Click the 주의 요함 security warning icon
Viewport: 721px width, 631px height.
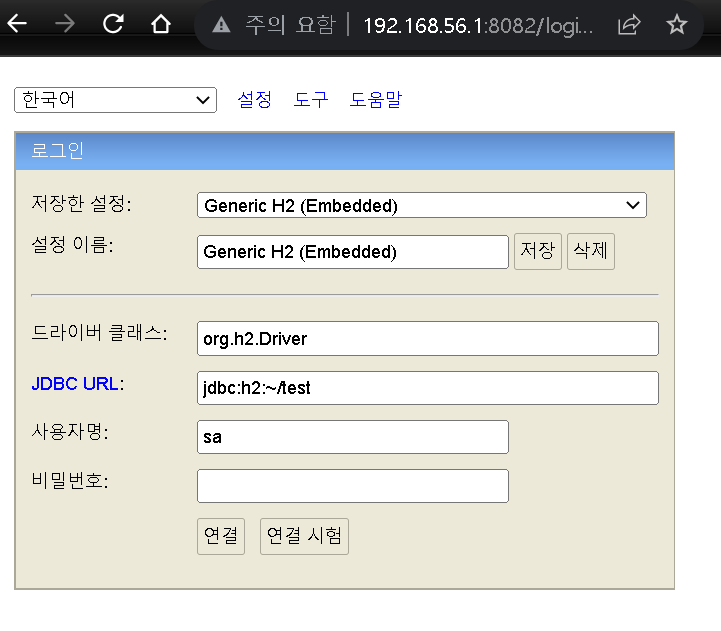pos(221,25)
